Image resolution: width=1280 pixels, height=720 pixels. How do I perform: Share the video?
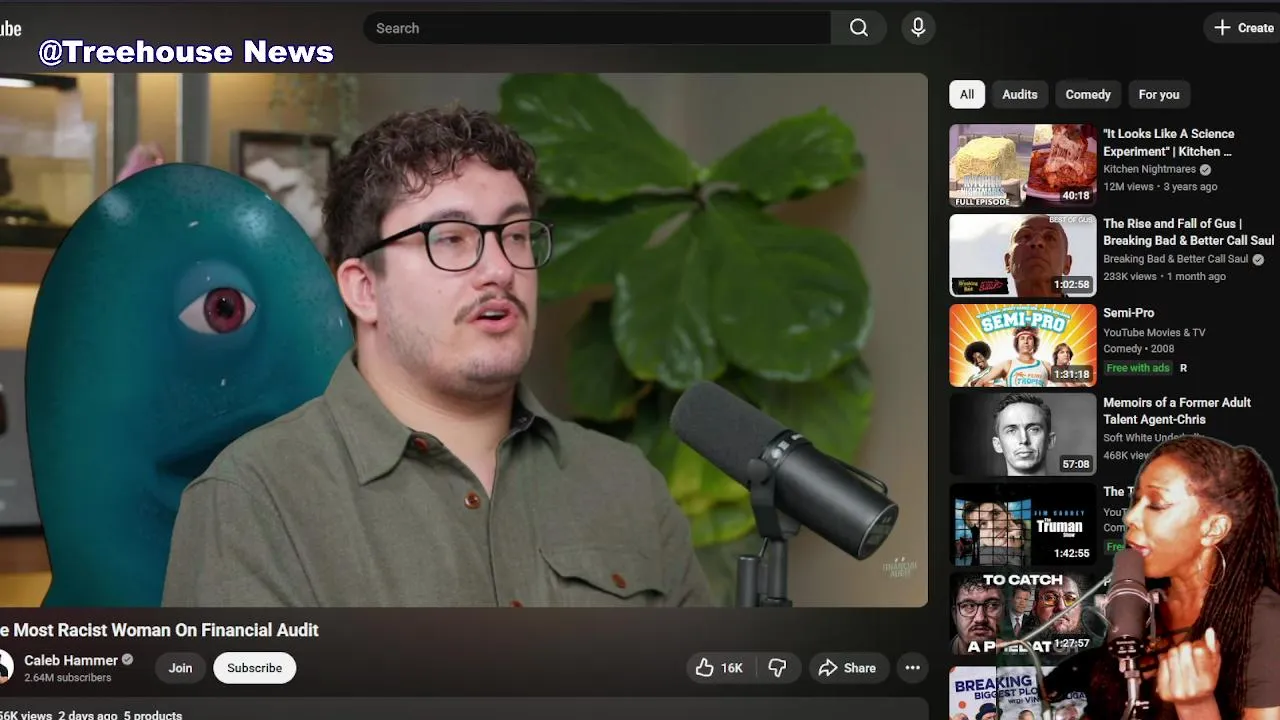847,668
